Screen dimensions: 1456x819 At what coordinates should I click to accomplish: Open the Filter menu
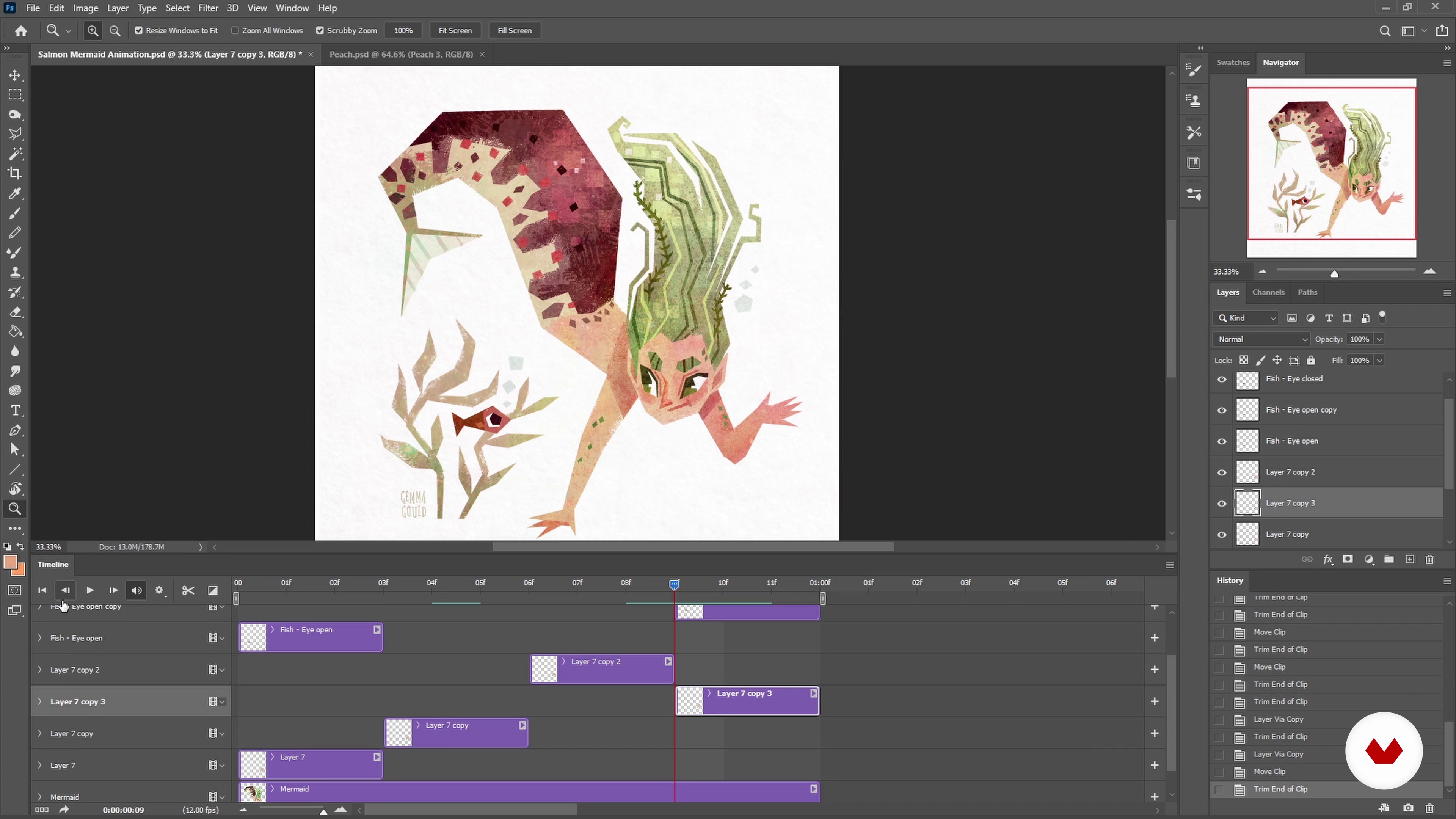tap(208, 8)
